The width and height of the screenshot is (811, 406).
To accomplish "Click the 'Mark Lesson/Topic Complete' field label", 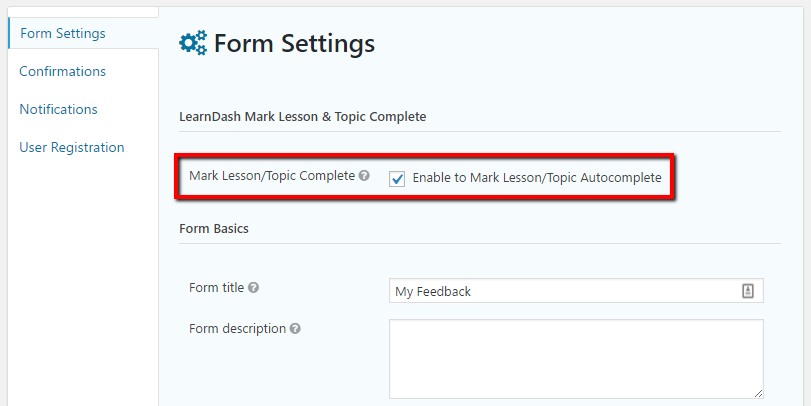I will point(272,176).
